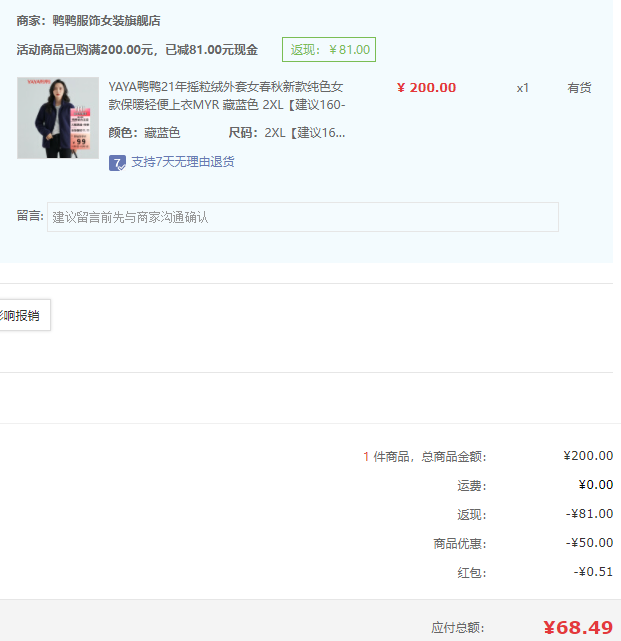Screen dimensions: 621x641
Task: Select the total goods amount ¥200.00
Action: [x=588, y=455]
